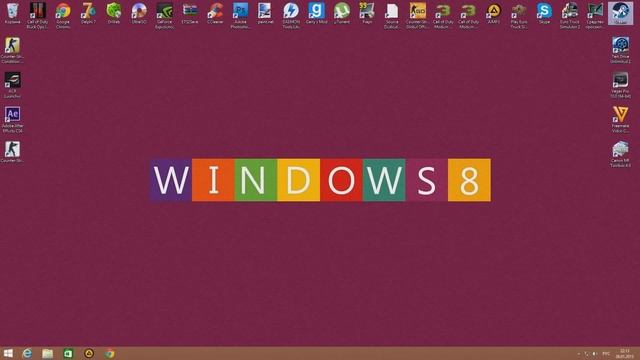Viewport: 640px width, 360px height.
Task: Open the Google Chrome desktop shortcut
Action: [x=63, y=16]
